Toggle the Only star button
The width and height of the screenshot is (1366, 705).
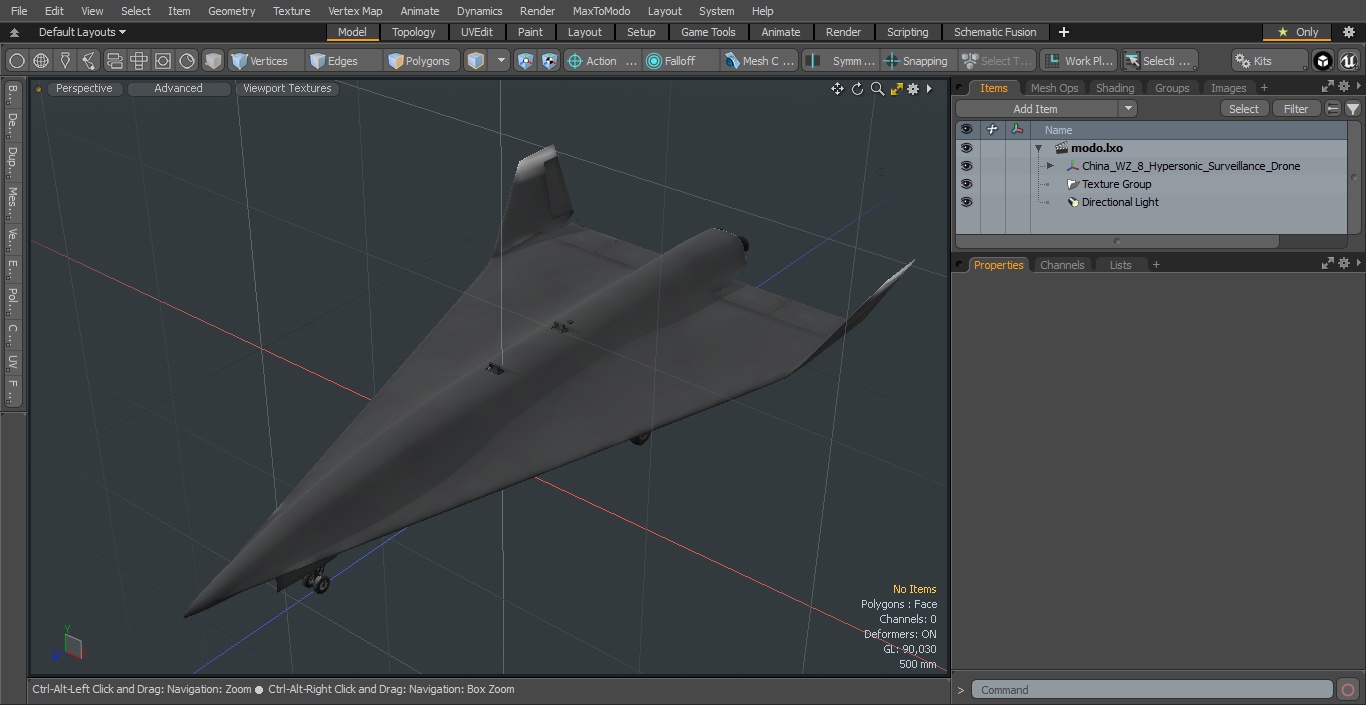1297,32
